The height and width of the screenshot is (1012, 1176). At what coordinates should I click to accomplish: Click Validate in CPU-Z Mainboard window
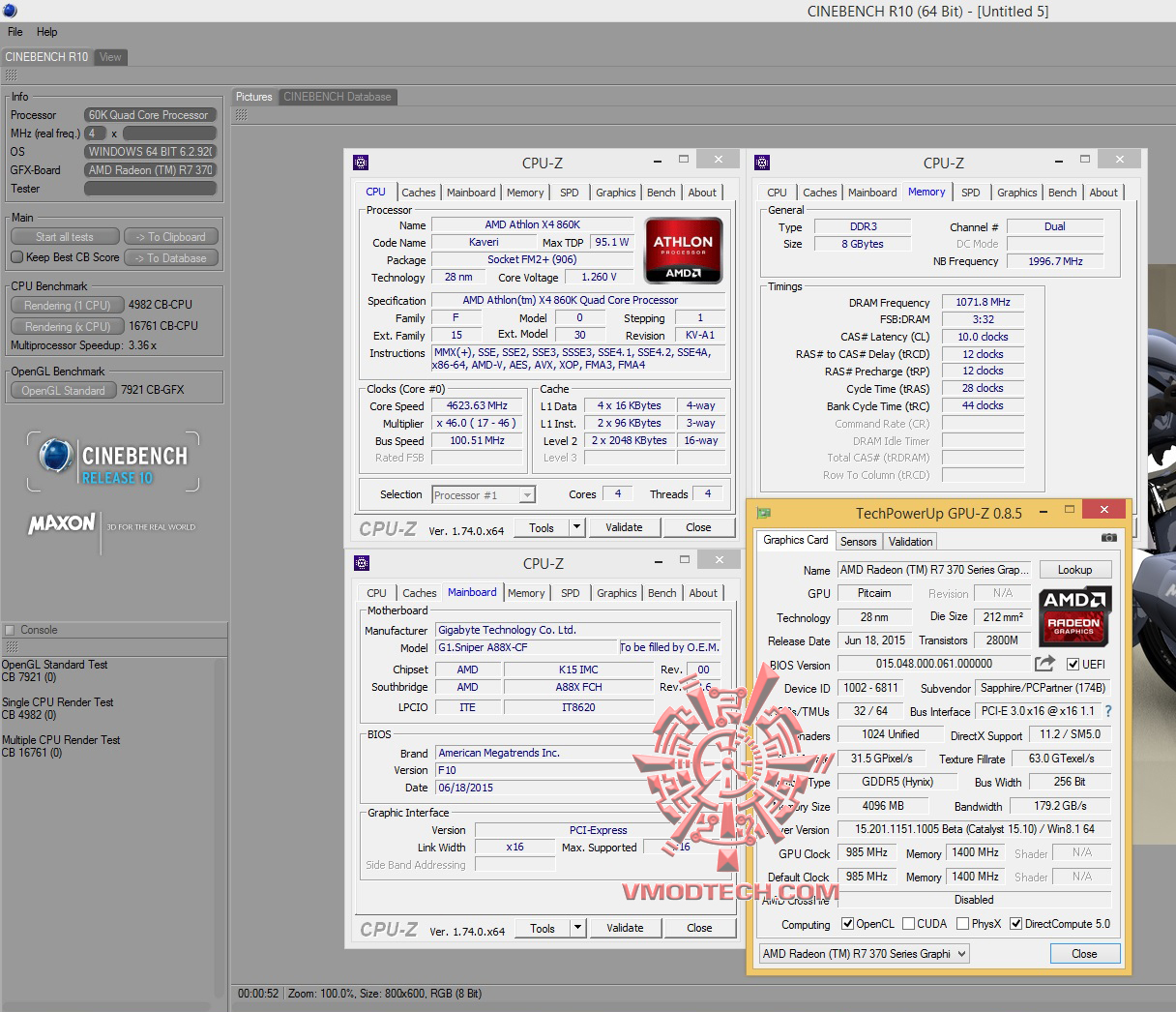pos(625,928)
